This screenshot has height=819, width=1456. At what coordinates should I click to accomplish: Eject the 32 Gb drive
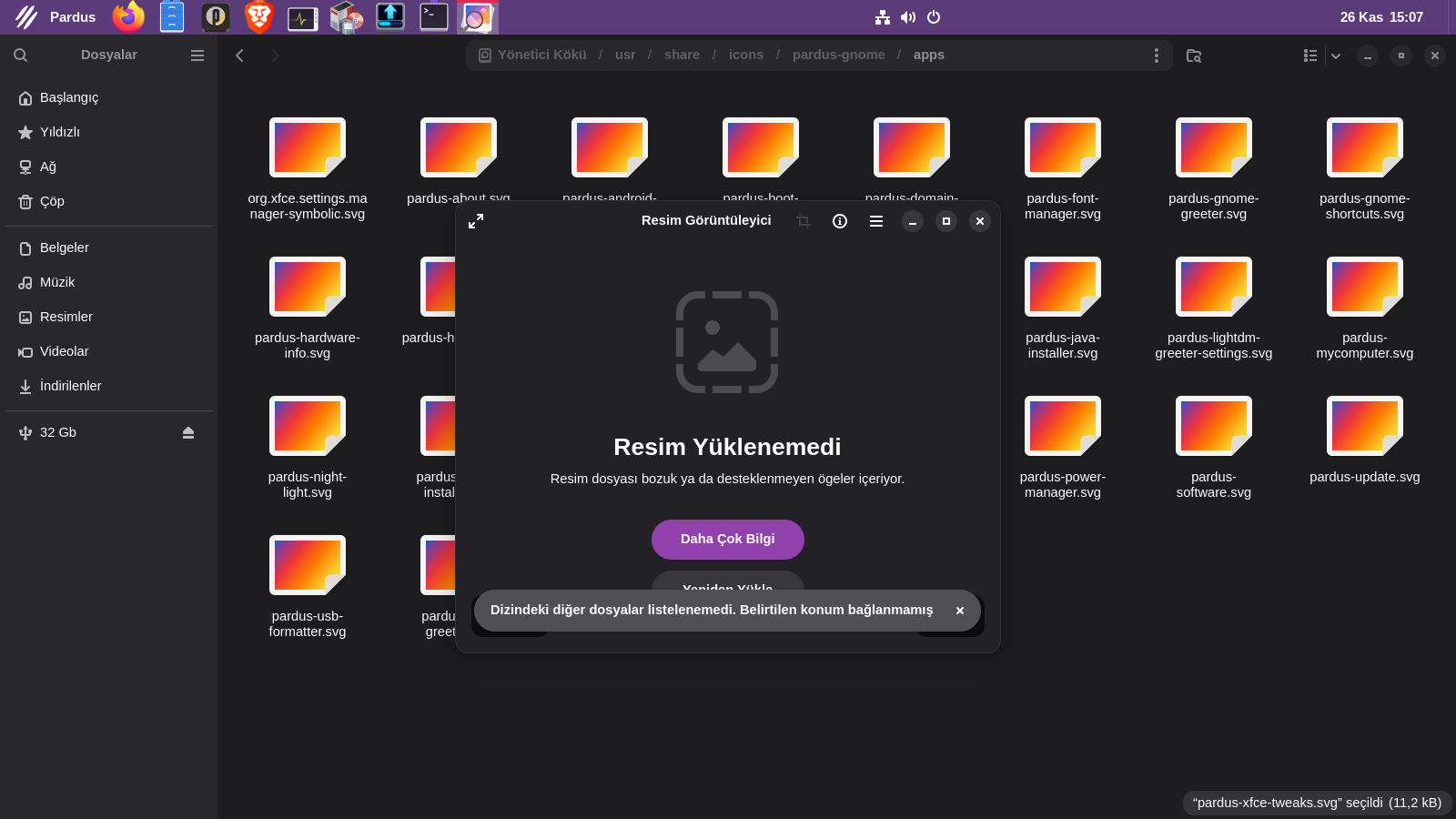(188, 433)
